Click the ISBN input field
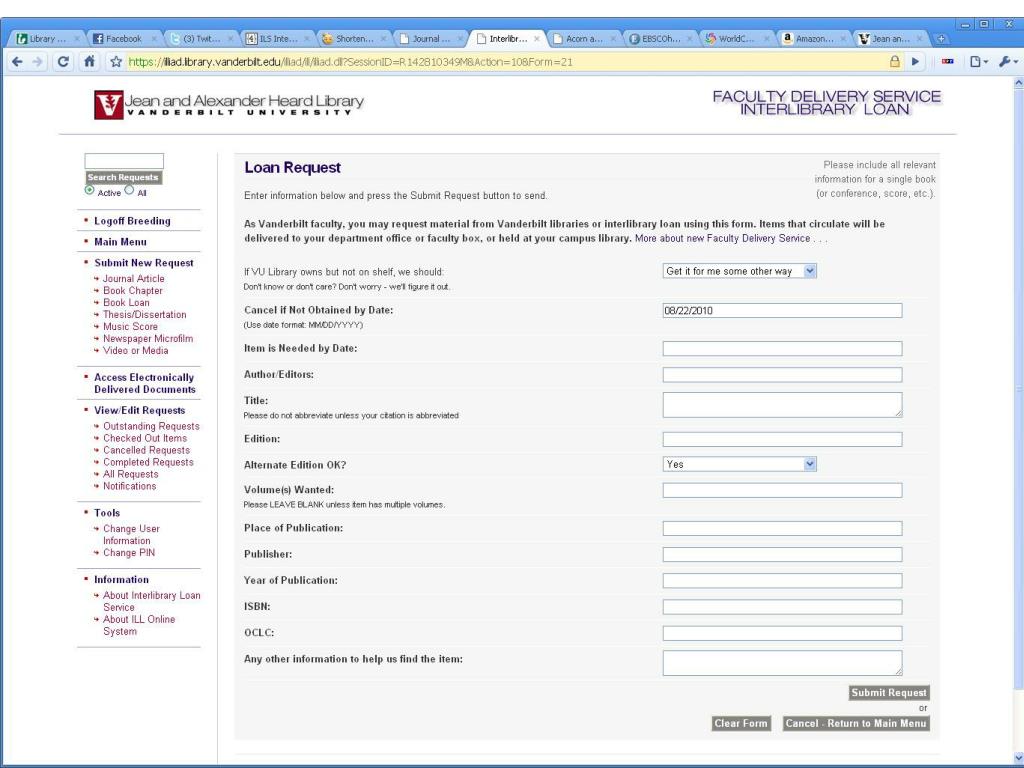The width and height of the screenshot is (1024, 768). click(x=782, y=607)
